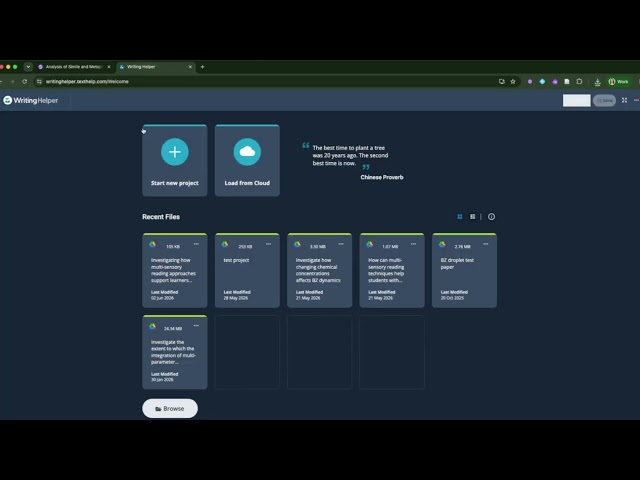The width and height of the screenshot is (640, 480).
Task: Click the Chinese Proverb attribution text
Action: coord(382,177)
